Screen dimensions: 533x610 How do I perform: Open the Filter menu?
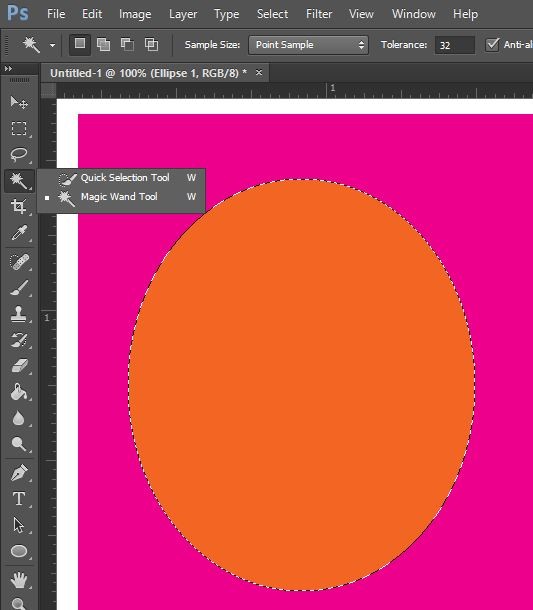[x=319, y=14]
